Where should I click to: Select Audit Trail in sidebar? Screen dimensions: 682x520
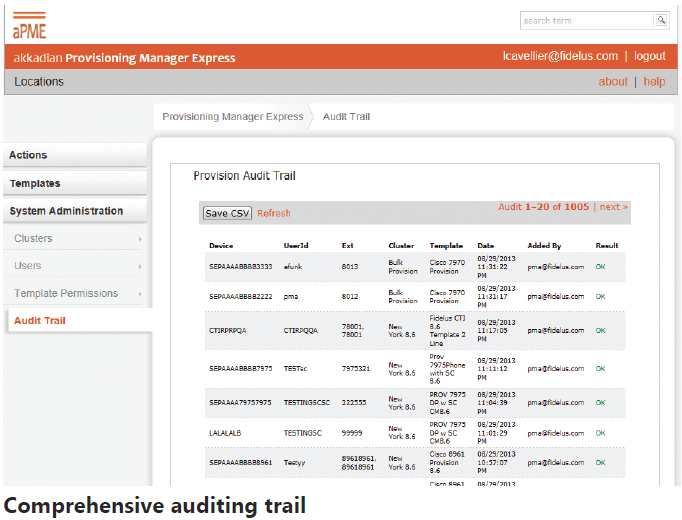(x=40, y=320)
